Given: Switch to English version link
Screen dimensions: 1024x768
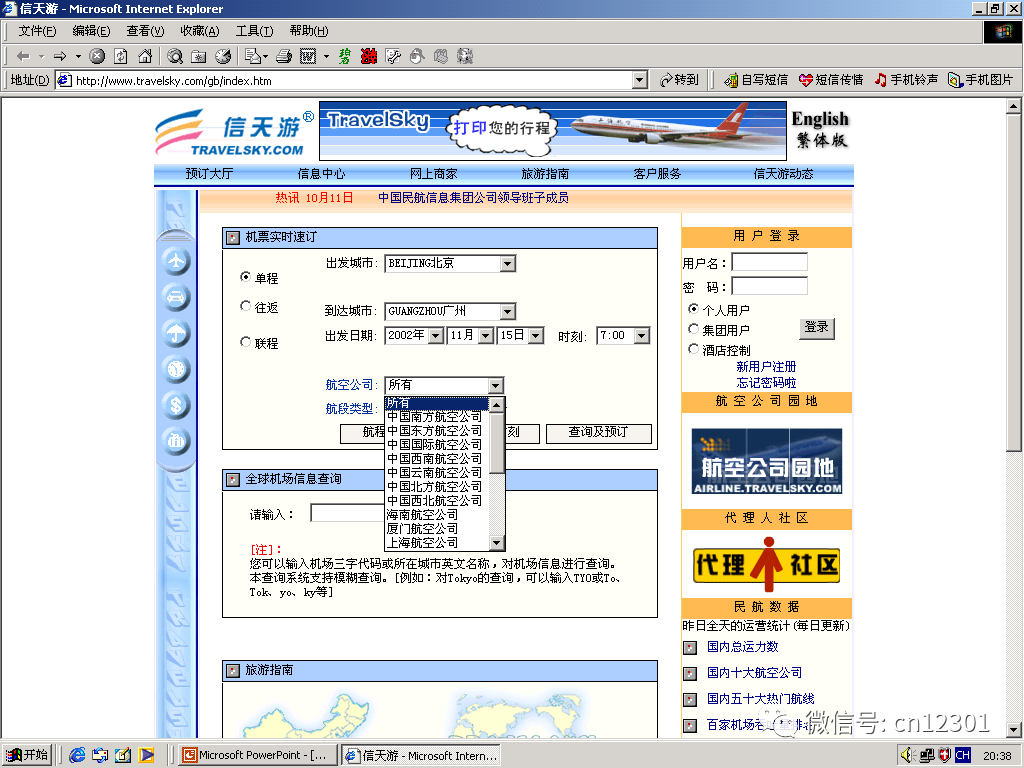Looking at the screenshot, I should [x=820, y=119].
